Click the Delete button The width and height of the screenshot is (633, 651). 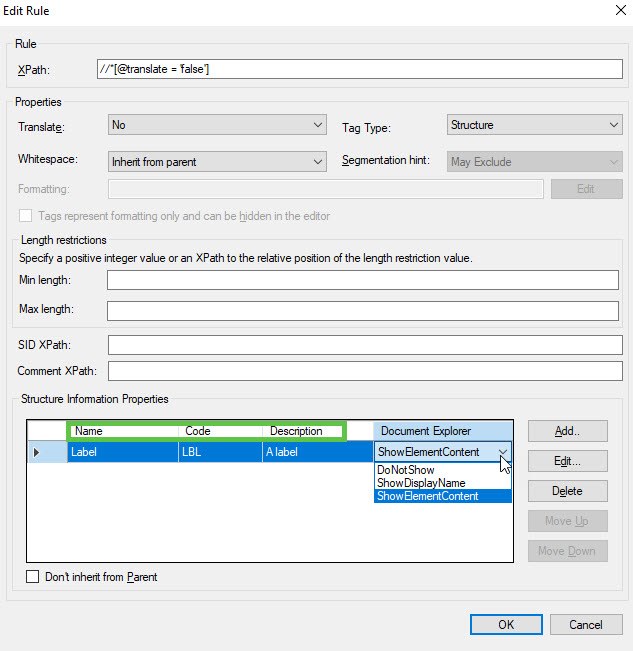tap(567, 491)
